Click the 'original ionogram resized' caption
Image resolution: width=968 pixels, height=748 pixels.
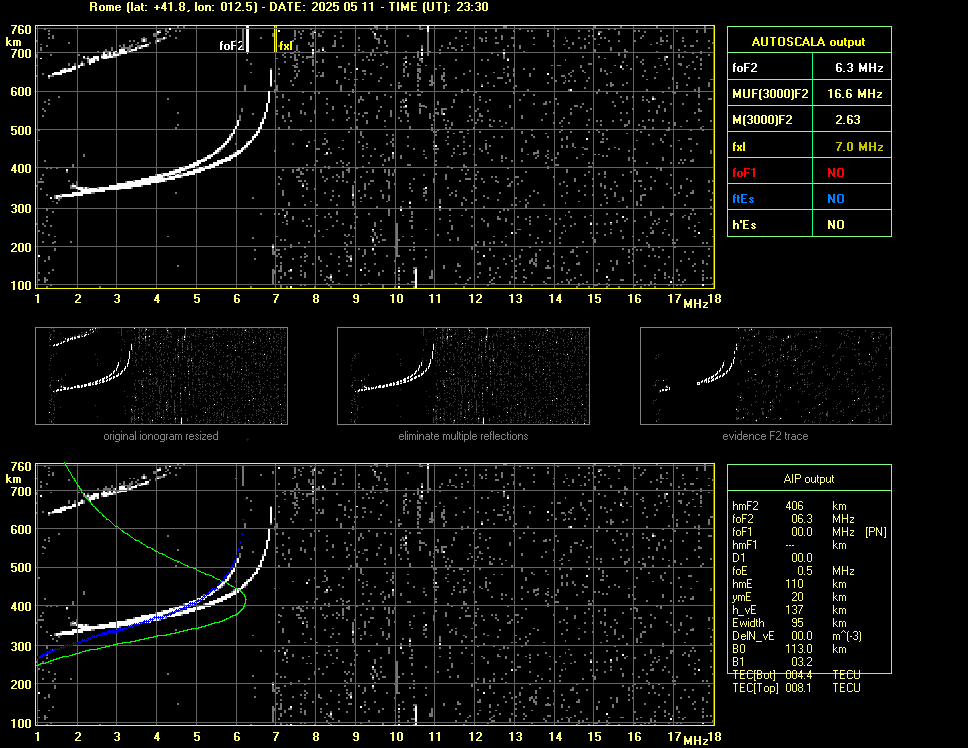point(161,436)
